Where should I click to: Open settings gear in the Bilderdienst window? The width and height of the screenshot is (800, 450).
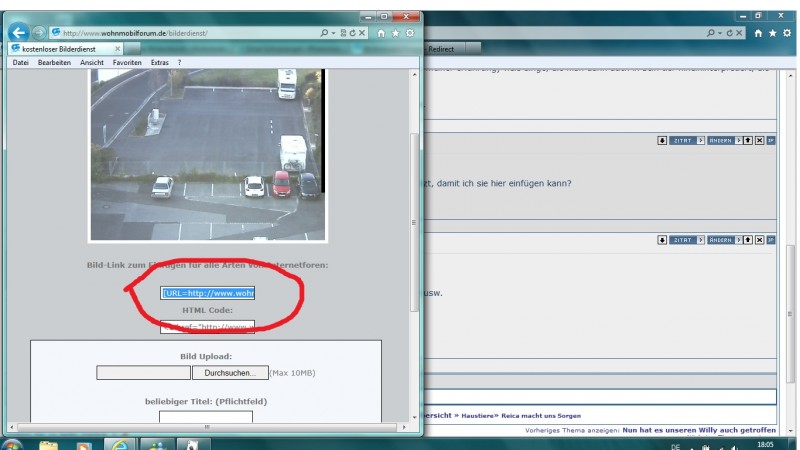[x=409, y=33]
